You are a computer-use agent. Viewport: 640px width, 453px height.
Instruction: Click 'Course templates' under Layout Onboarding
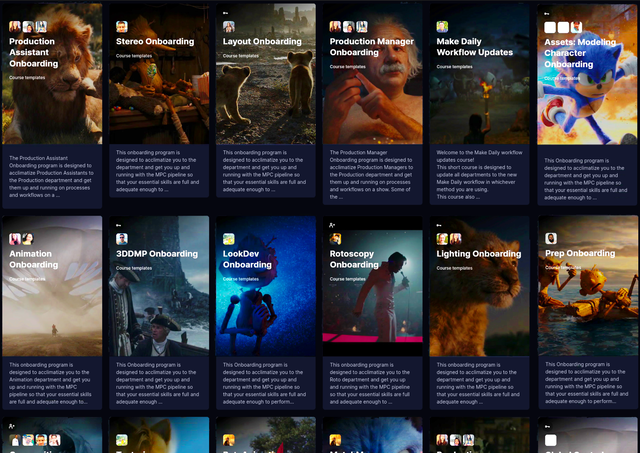click(x=241, y=56)
